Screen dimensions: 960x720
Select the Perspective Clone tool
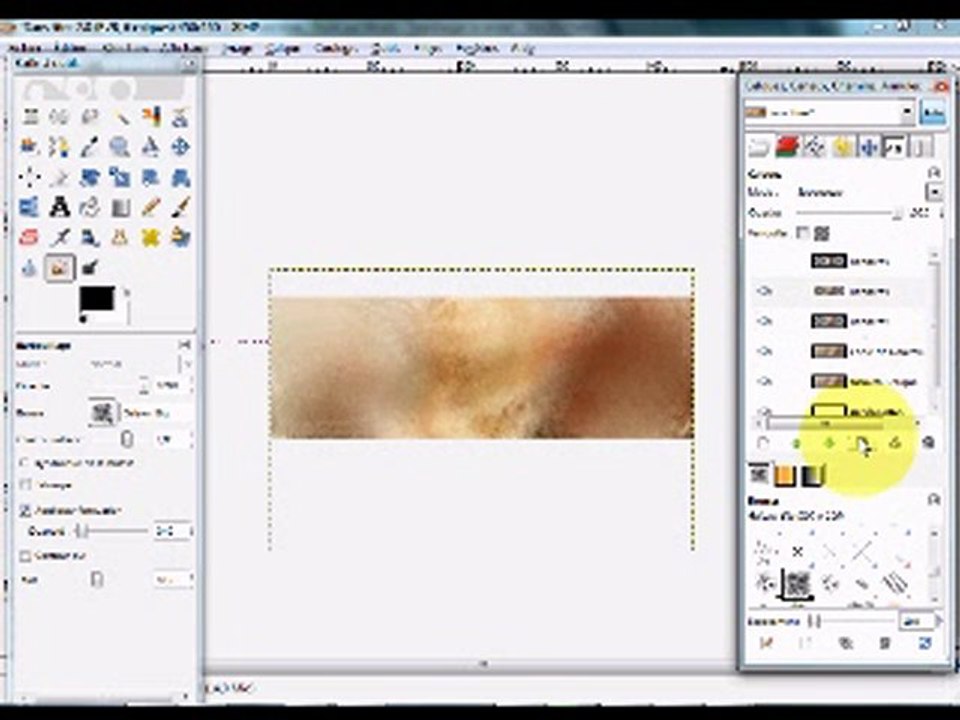click(x=180, y=238)
